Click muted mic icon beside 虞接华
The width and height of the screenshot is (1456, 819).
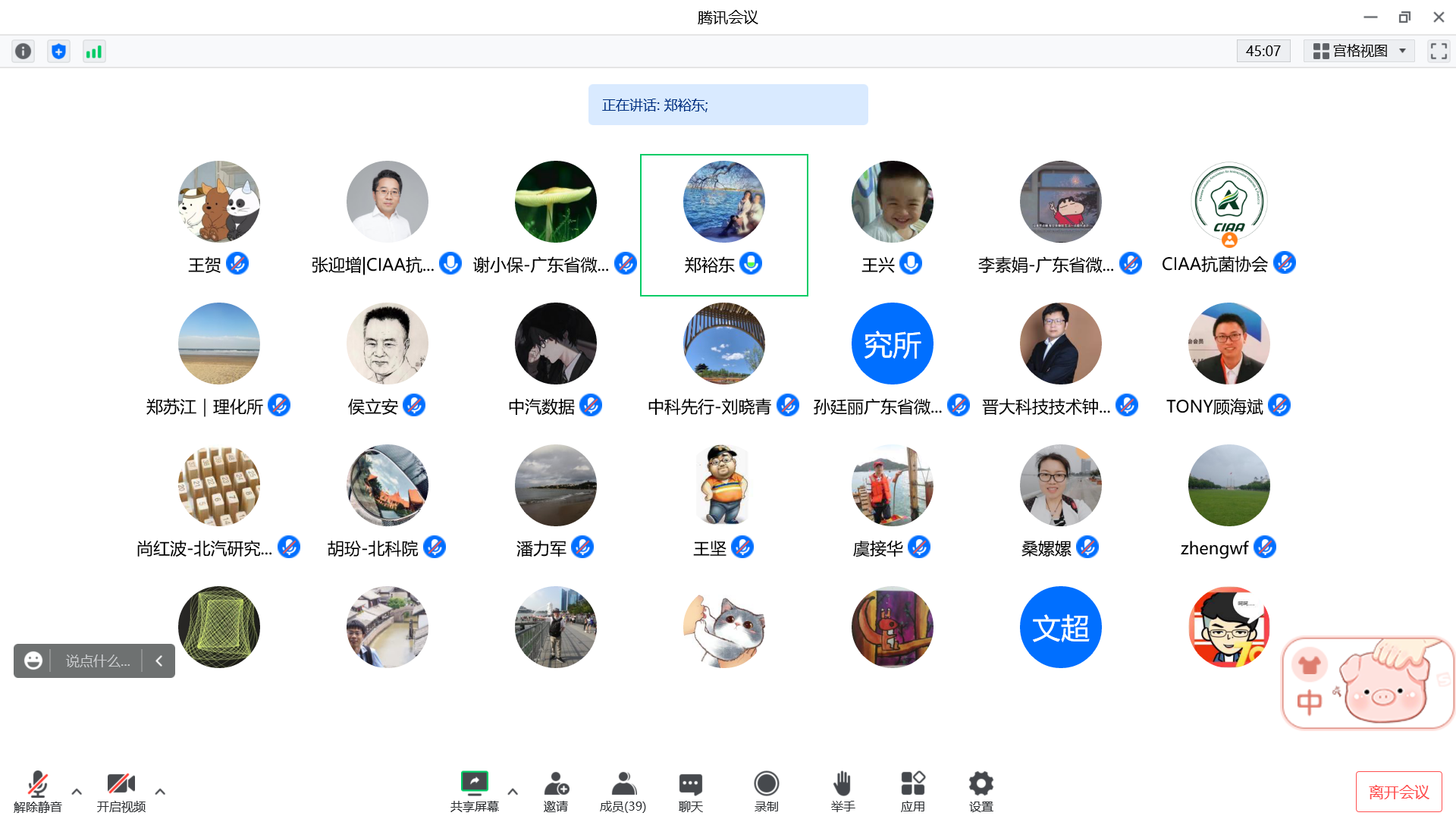click(919, 547)
